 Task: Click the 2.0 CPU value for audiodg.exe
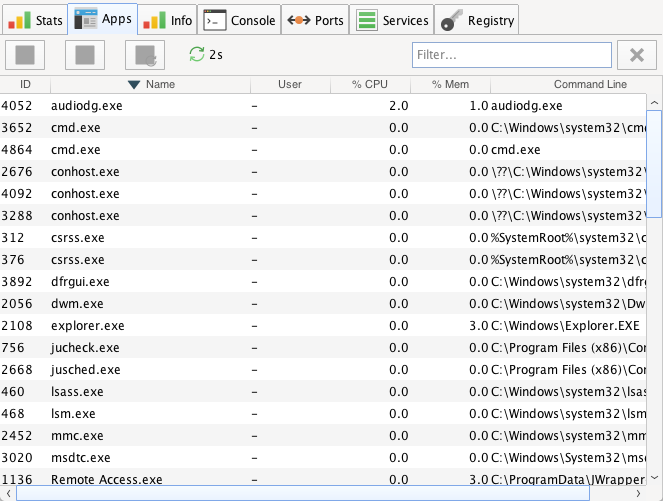tap(398, 106)
